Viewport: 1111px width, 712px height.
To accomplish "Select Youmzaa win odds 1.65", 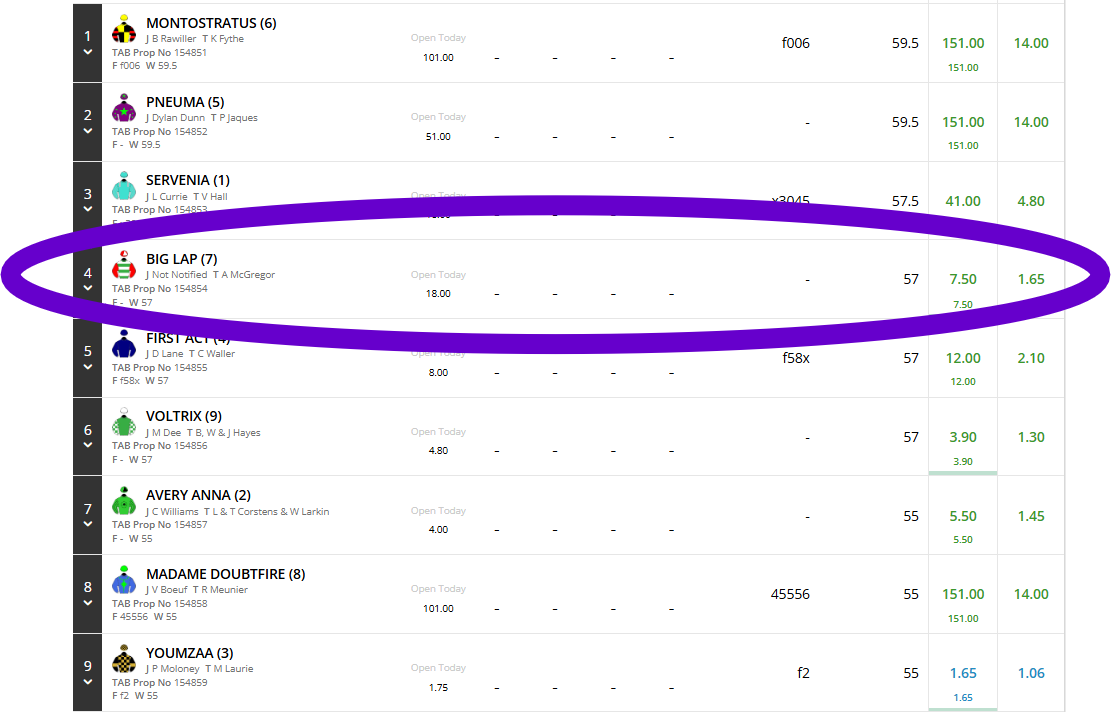I will (963, 674).
